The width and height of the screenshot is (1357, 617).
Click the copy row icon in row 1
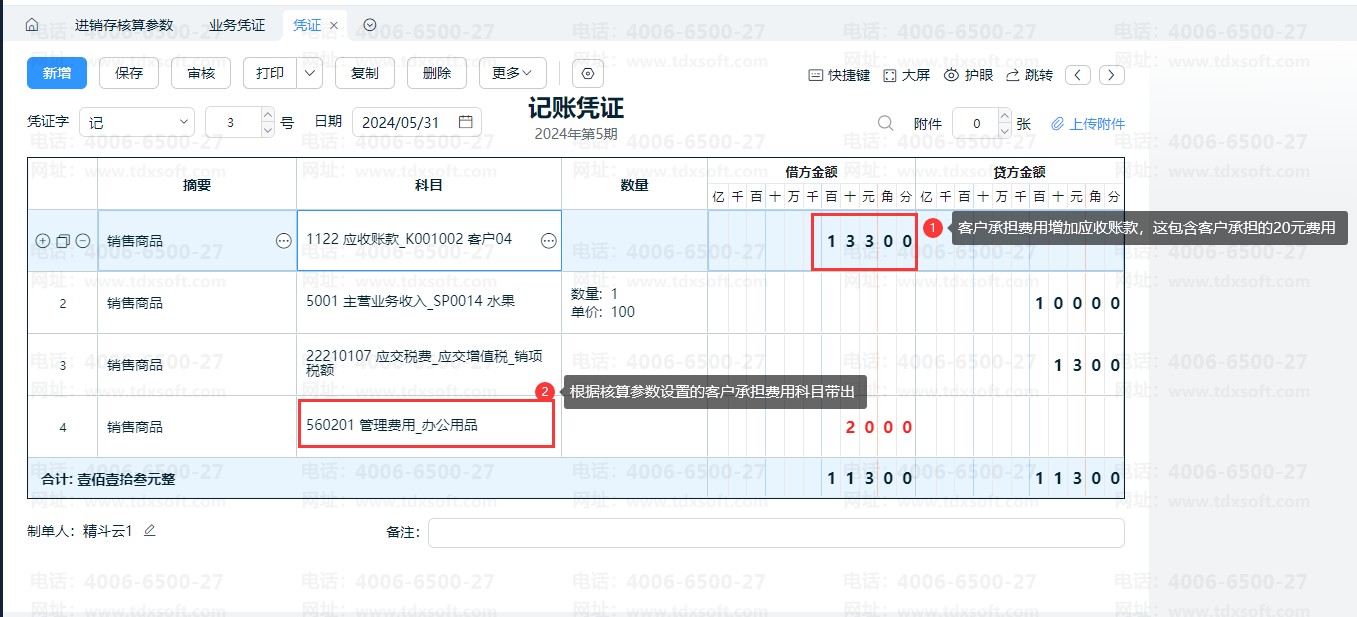(63, 241)
